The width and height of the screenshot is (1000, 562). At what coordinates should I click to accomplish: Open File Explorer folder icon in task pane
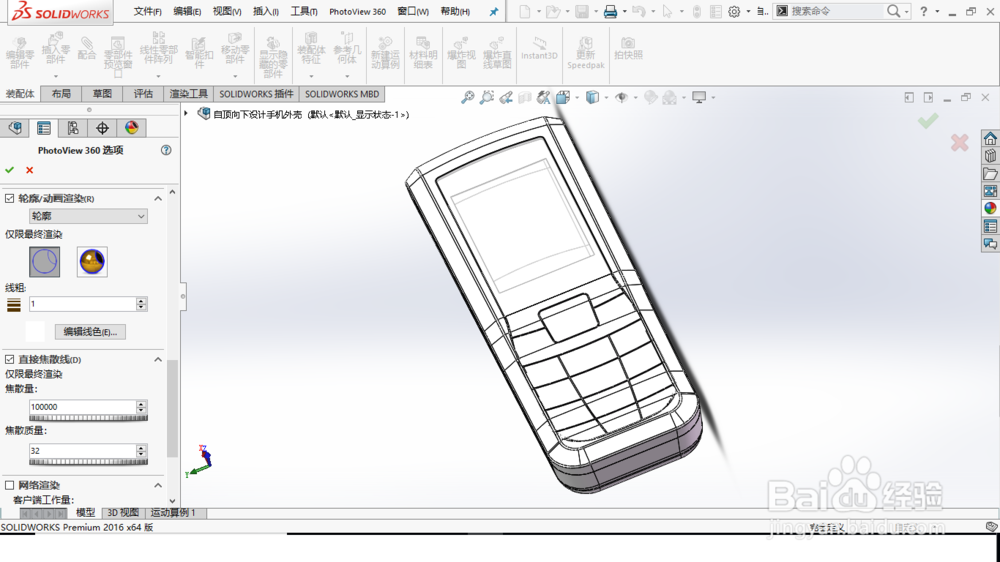tap(990, 174)
